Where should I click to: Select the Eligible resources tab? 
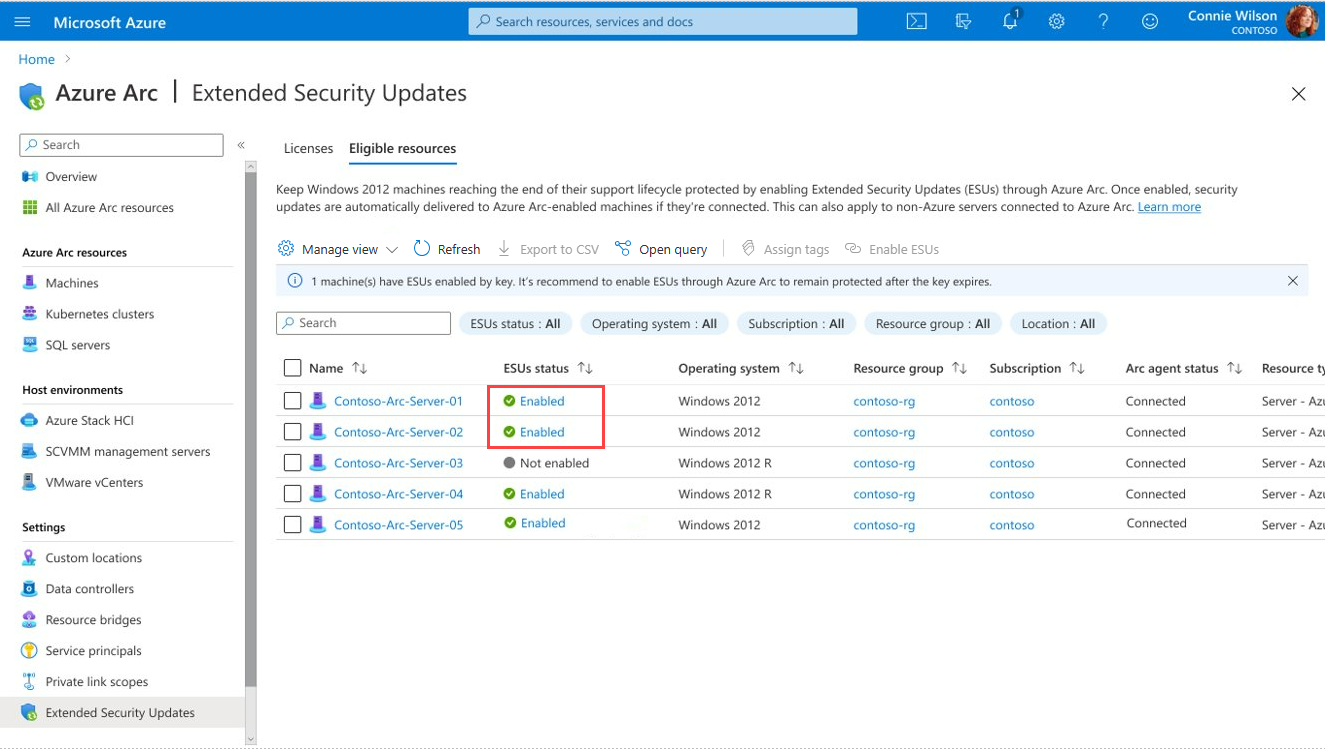coord(402,148)
